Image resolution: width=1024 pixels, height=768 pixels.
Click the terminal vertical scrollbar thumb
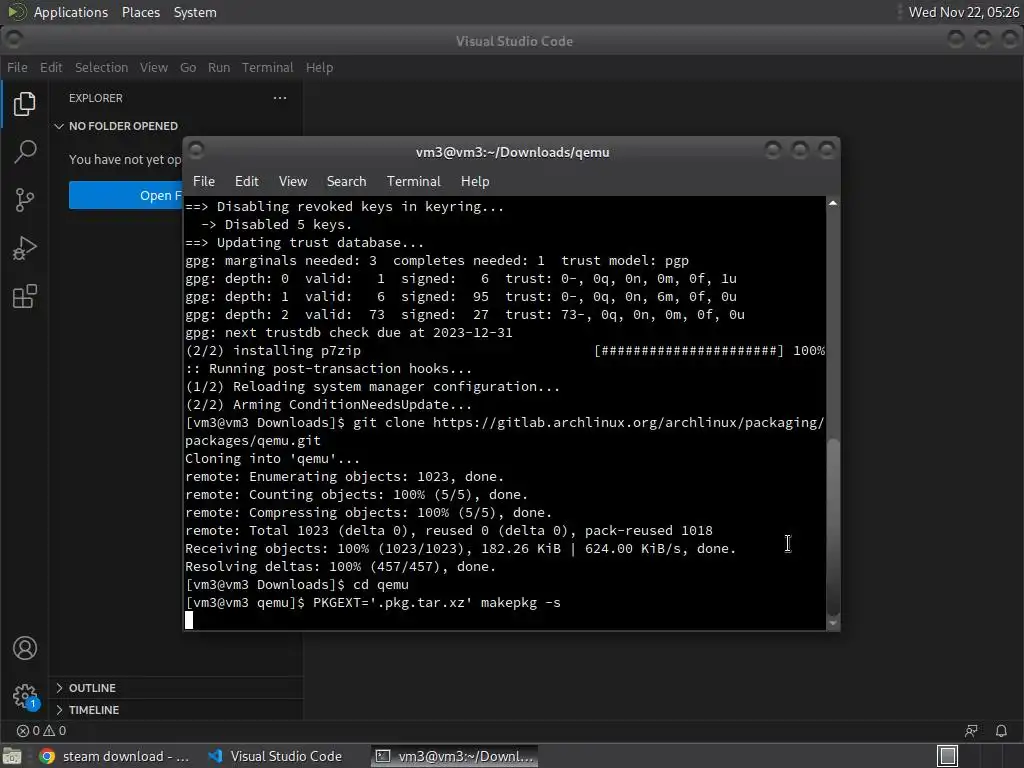click(x=833, y=527)
